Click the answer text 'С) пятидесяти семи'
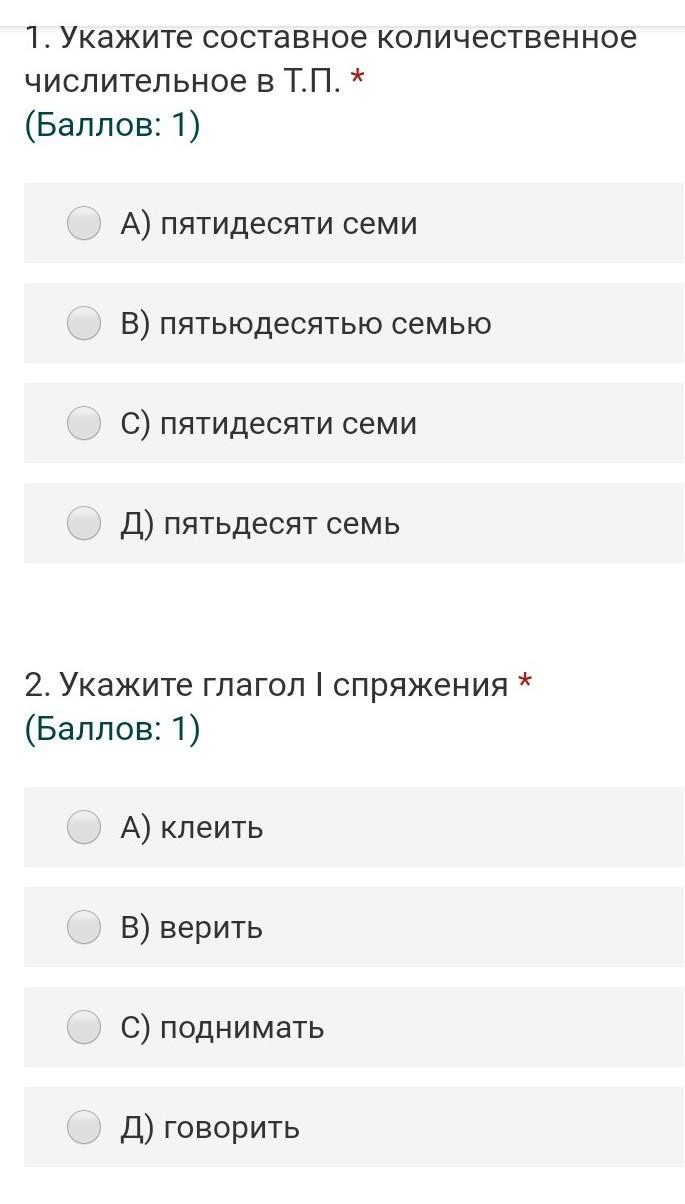The width and height of the screenshot is (685, 1204). (269, 424)
